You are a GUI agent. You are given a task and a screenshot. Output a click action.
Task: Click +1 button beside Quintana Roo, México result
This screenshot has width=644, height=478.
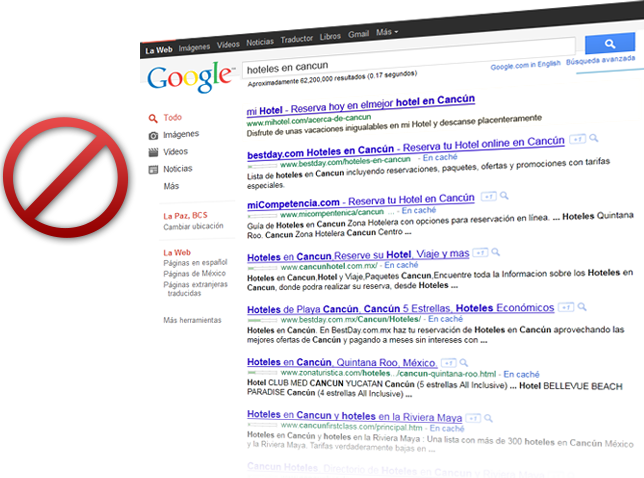(x=448, y=363)
